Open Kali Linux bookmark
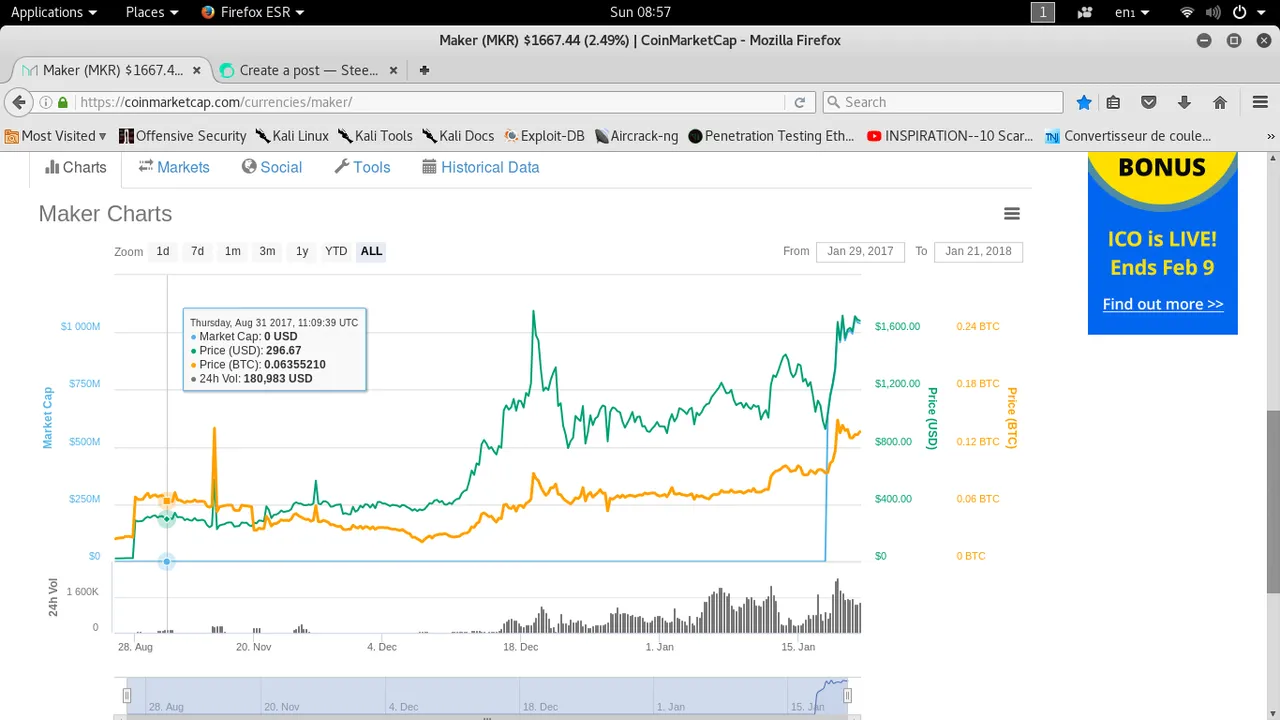The height and width of the screenshot is (720, 1280). (292, 136)
